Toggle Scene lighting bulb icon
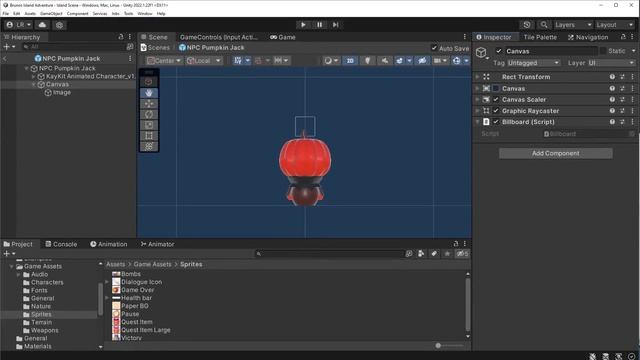 (x=367, y=60)
